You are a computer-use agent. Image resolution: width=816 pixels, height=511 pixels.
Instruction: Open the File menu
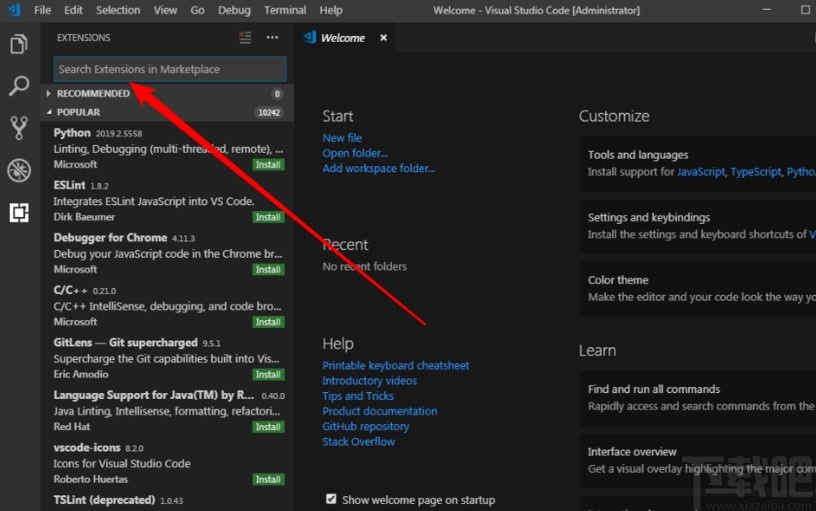pos(42,10)
